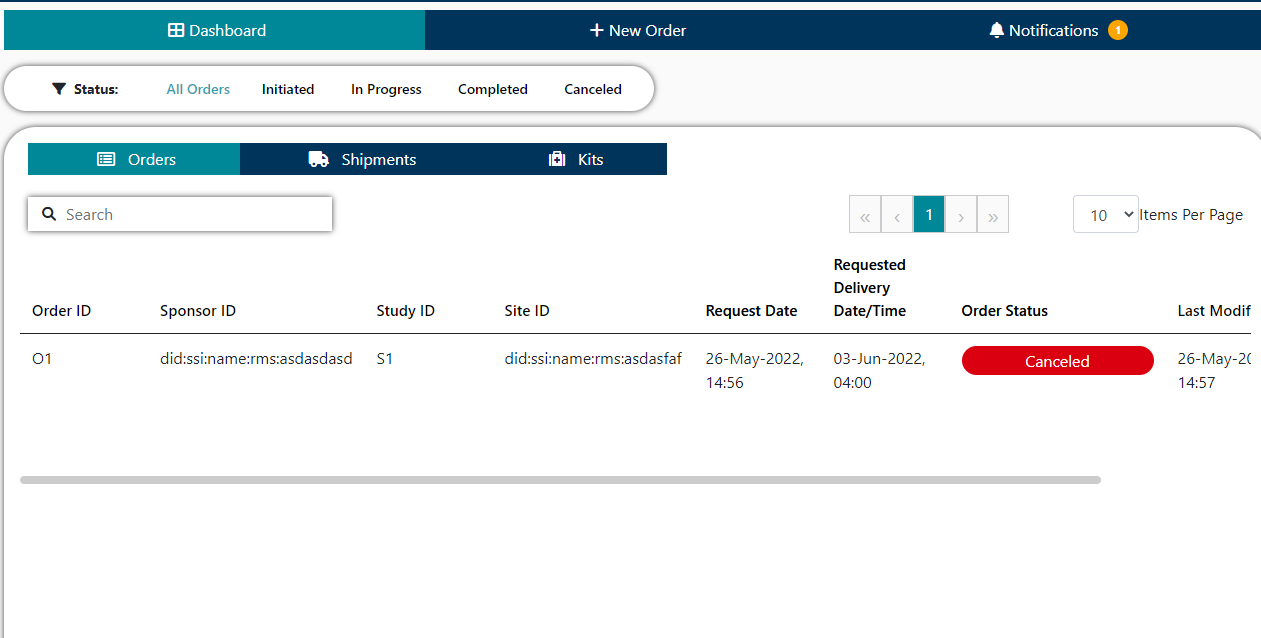
Task: Click the magnifier icon in the search box
Action: coord(49,213)
